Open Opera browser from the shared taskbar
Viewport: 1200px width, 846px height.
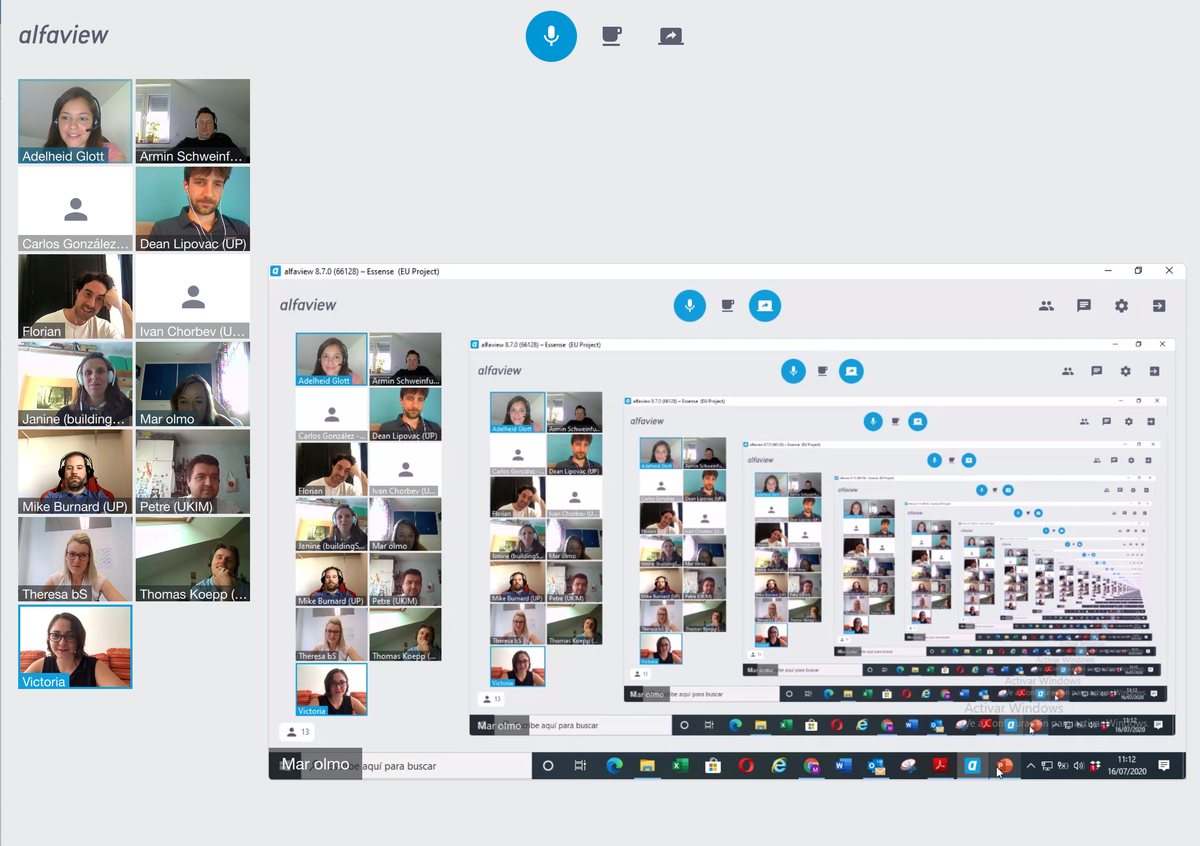[746, 766]
